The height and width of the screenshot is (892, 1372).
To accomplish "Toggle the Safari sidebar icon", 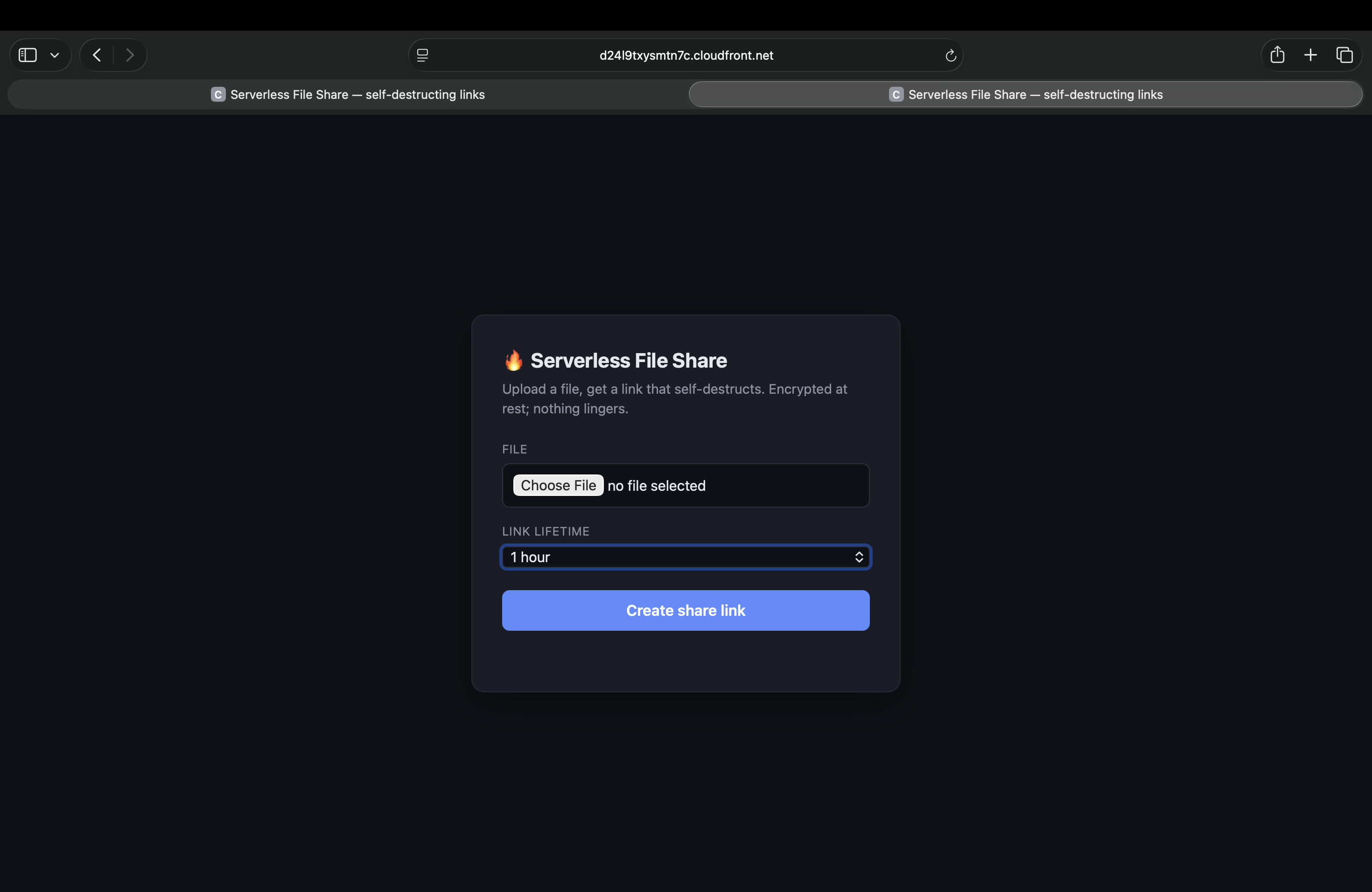I will click(28, 56).
